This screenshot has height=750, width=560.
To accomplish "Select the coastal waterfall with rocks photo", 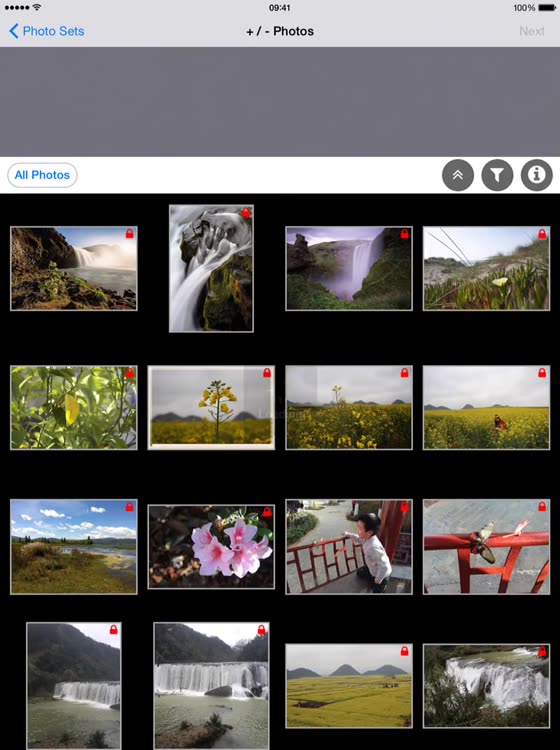I will [74, 268].
